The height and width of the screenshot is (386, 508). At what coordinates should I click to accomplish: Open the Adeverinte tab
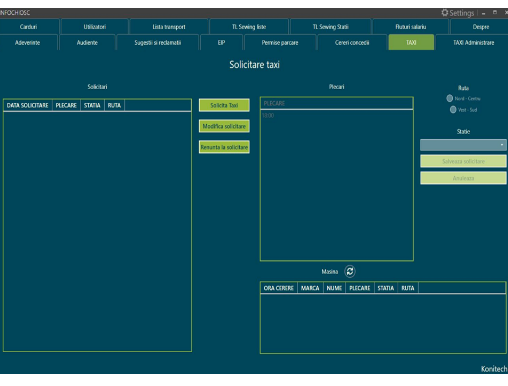pos(27,42)
